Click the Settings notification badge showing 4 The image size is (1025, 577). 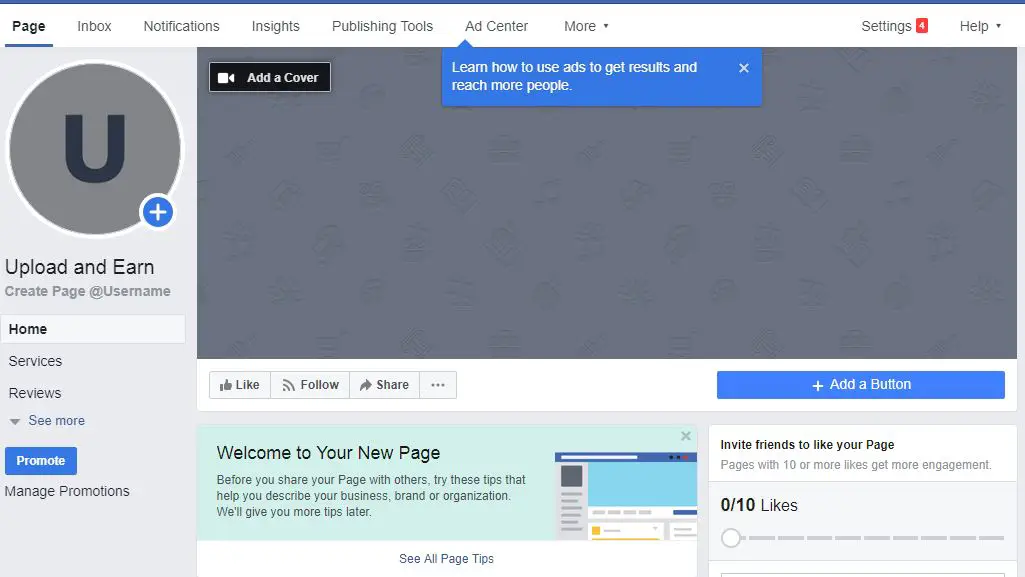(922, 26)
